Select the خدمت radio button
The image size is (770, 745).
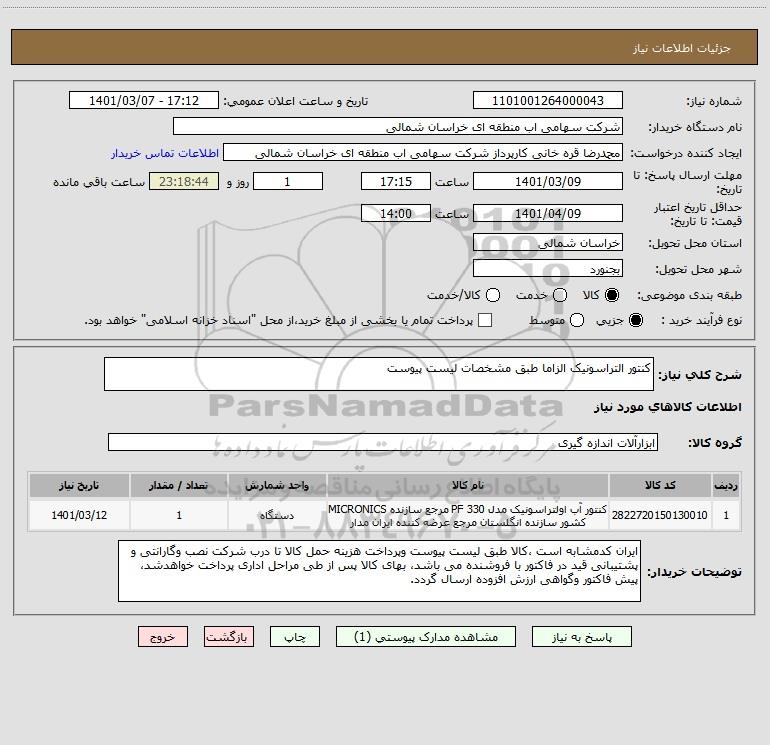click(x=560, y=295)
